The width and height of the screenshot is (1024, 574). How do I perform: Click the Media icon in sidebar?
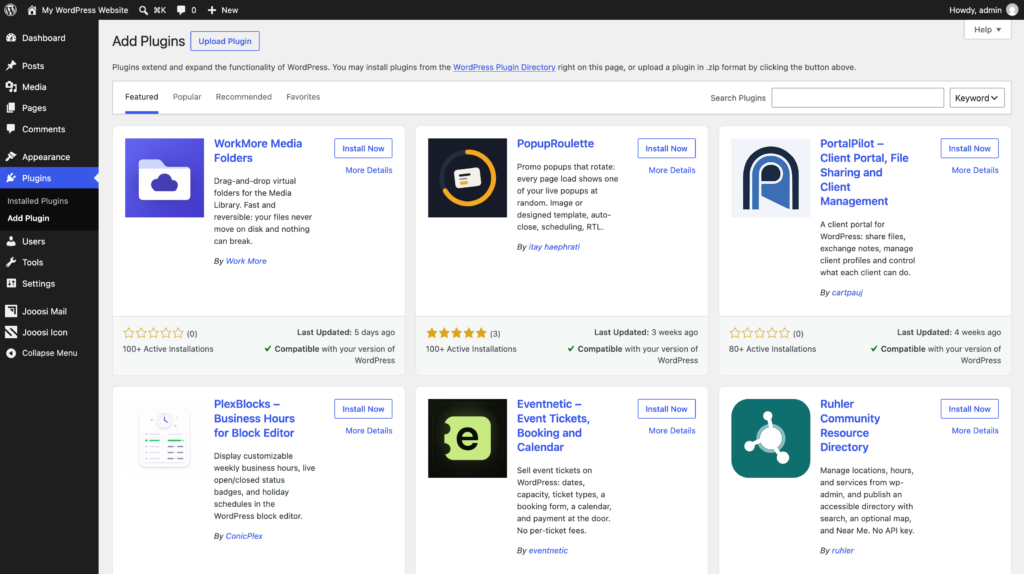(x=11, y=86)
